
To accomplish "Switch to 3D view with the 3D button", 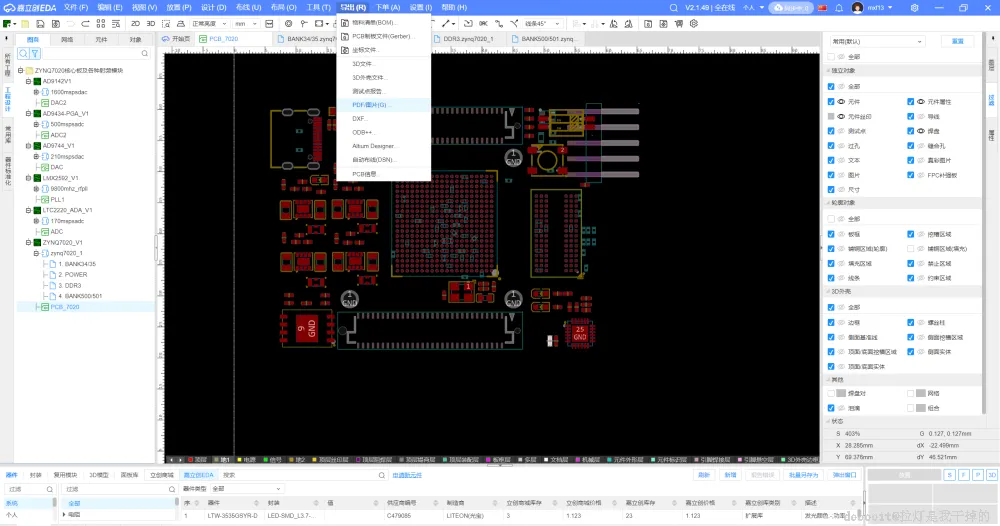I will point(151,23).
